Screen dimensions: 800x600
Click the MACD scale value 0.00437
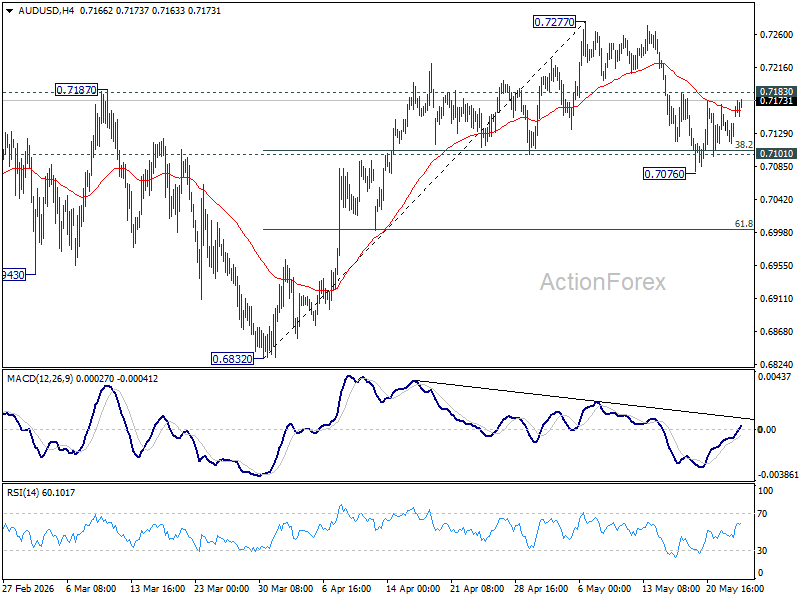tap(775, 377)
